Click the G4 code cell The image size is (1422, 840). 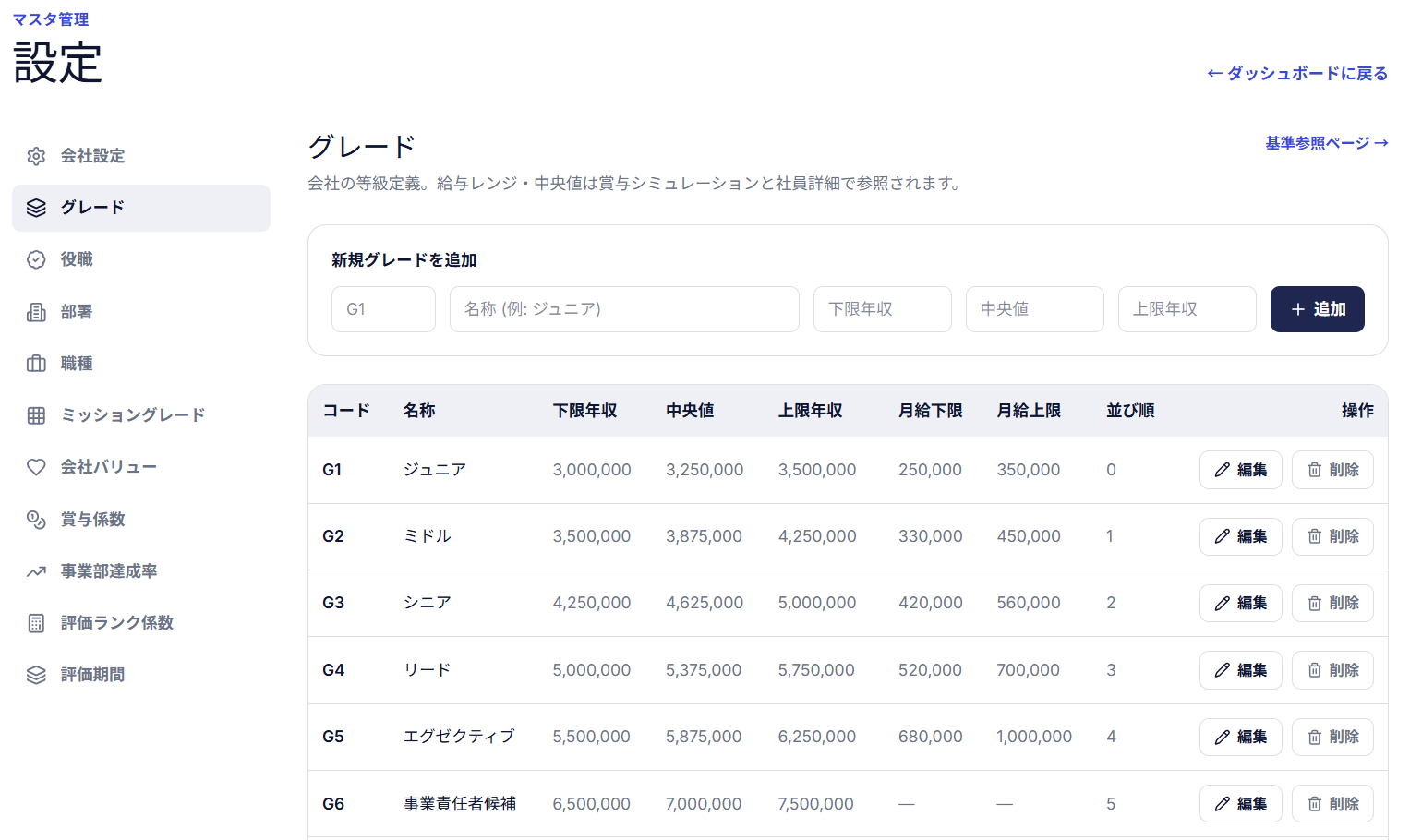point(333,670)
